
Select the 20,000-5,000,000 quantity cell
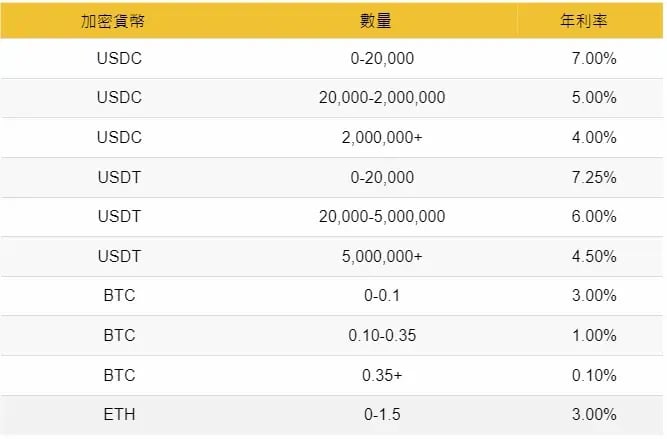(382, 217)
